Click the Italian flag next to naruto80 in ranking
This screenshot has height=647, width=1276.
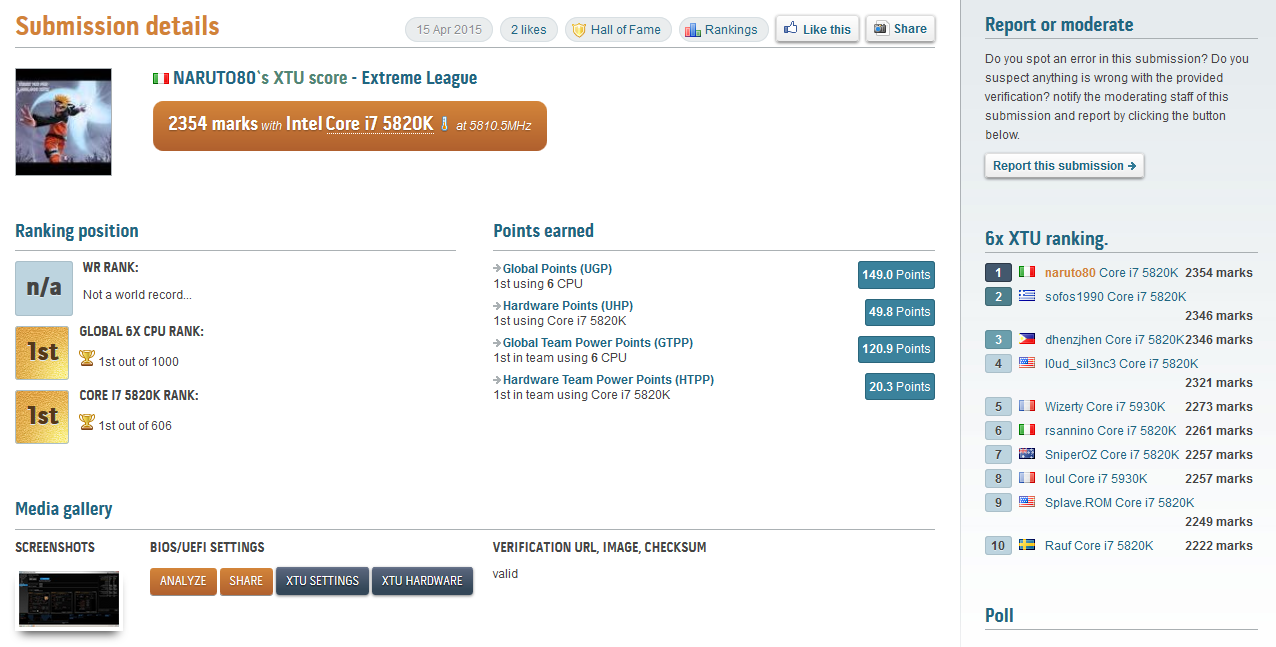pos(1027,272)
